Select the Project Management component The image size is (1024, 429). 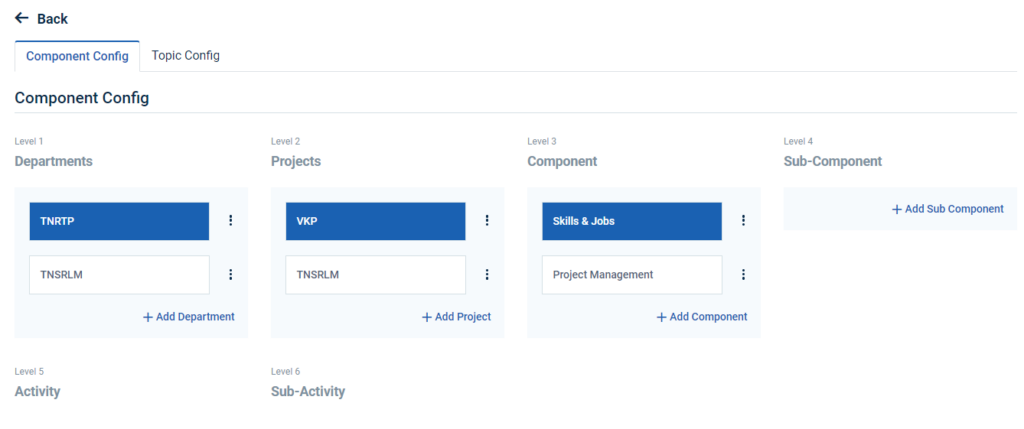pos(631,275)
